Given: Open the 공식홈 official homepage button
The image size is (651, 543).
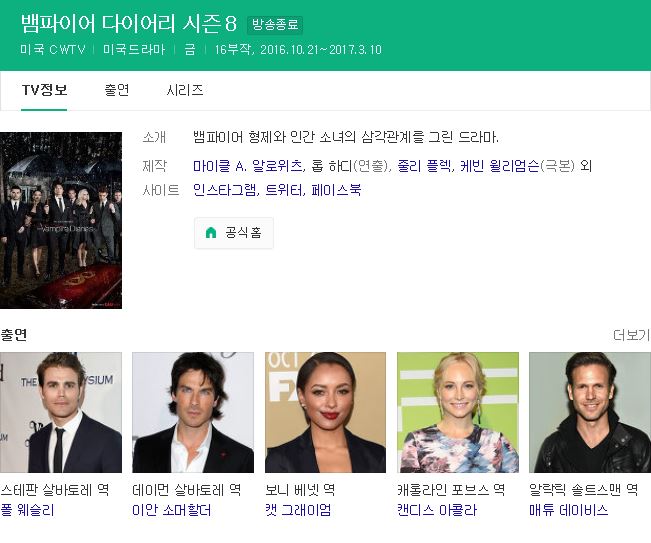Looking at the screenshot, I should 234,233.
